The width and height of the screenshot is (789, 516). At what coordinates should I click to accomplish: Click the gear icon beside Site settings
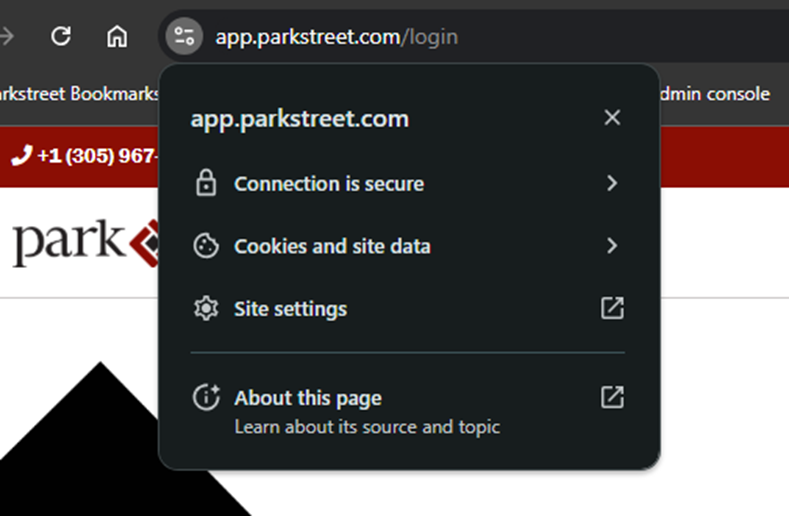pos(206,308)
